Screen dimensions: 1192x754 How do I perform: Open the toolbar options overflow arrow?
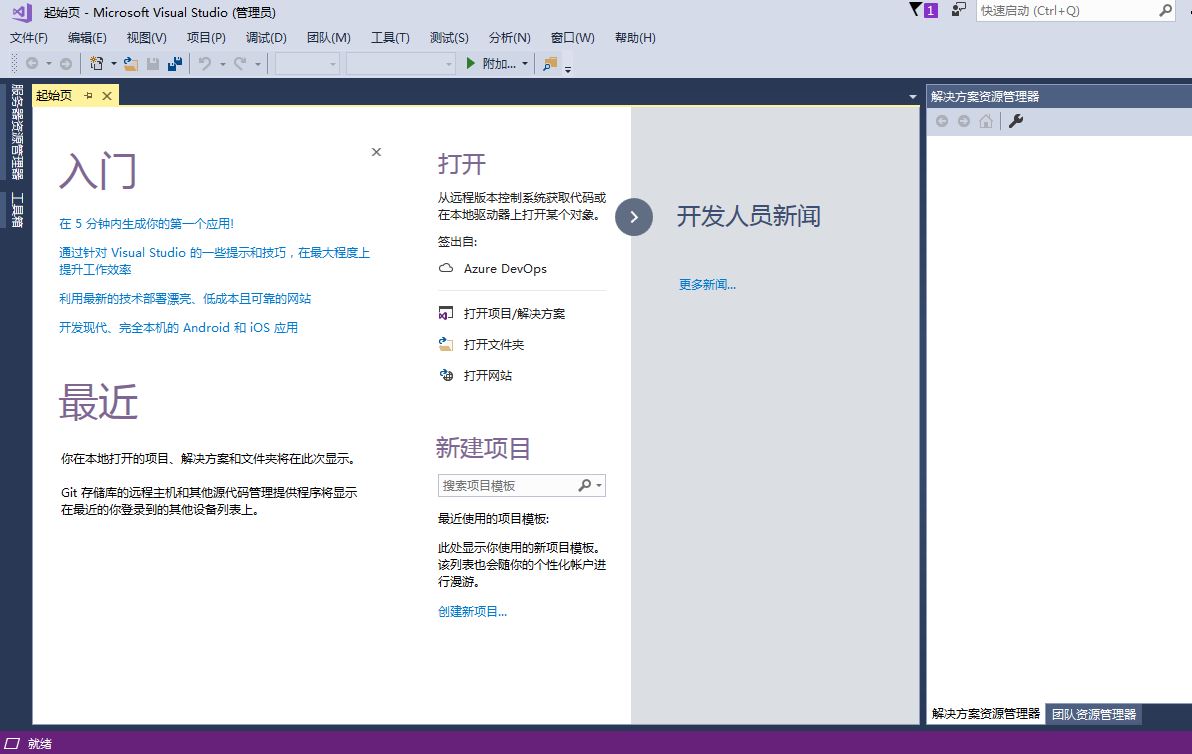pos(568,68)
